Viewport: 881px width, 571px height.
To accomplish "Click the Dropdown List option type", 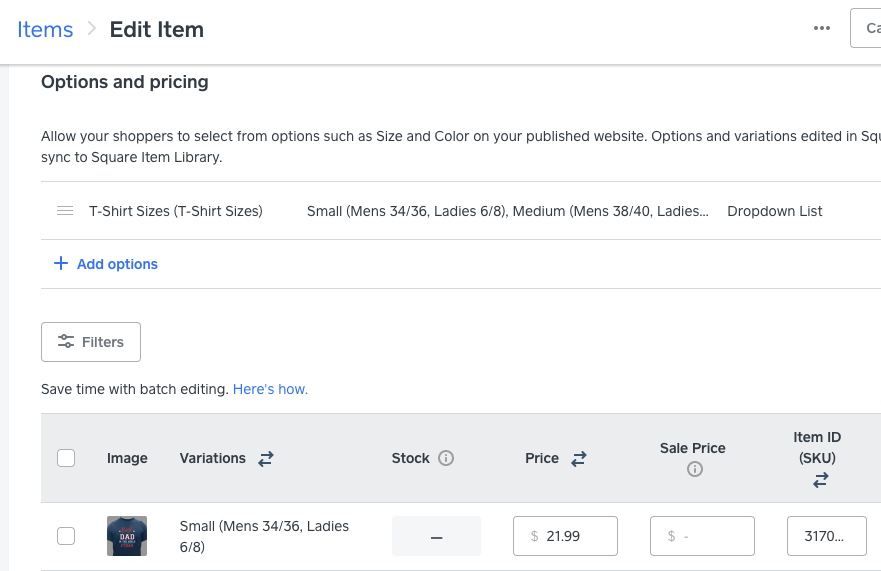I will (x=775, y=211).
